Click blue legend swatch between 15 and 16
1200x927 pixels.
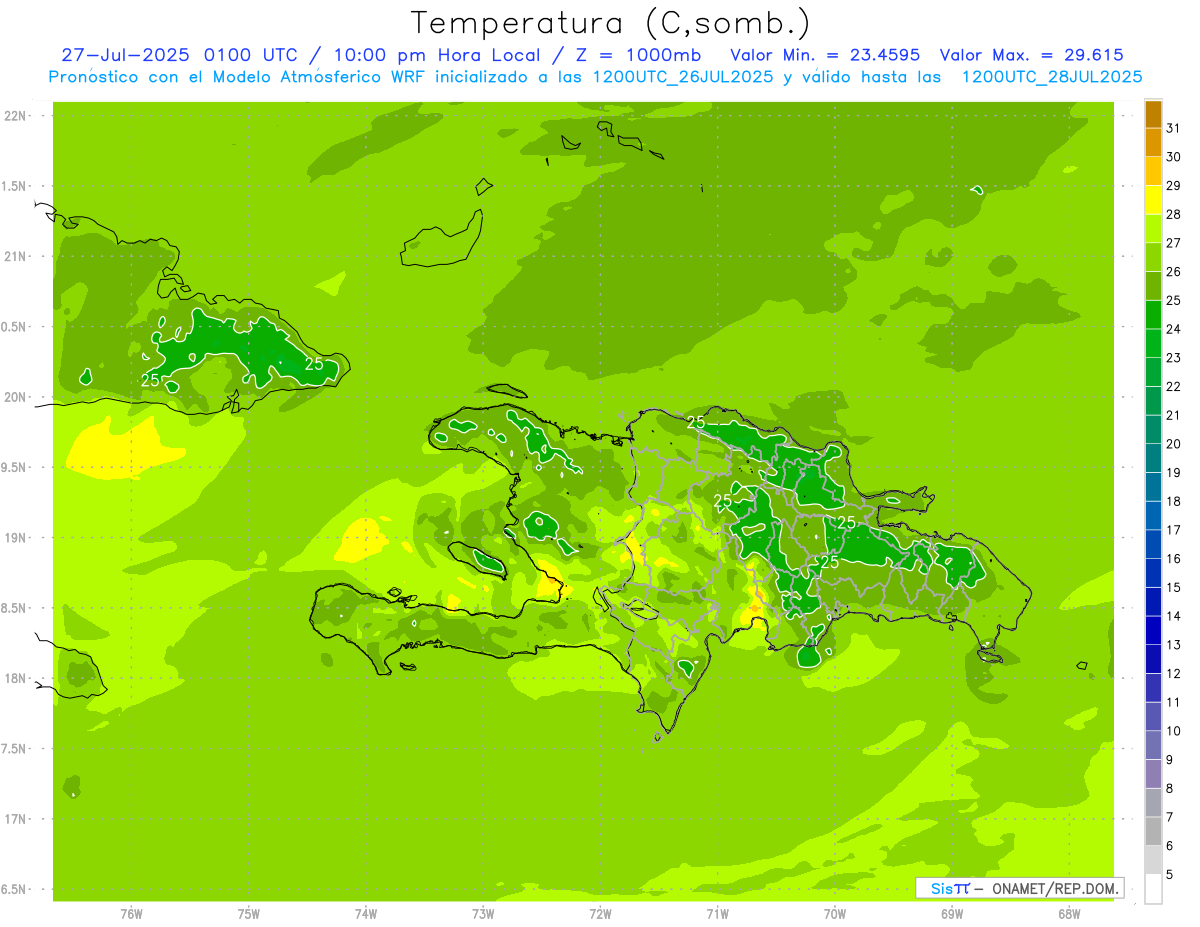coord(1153,573)
